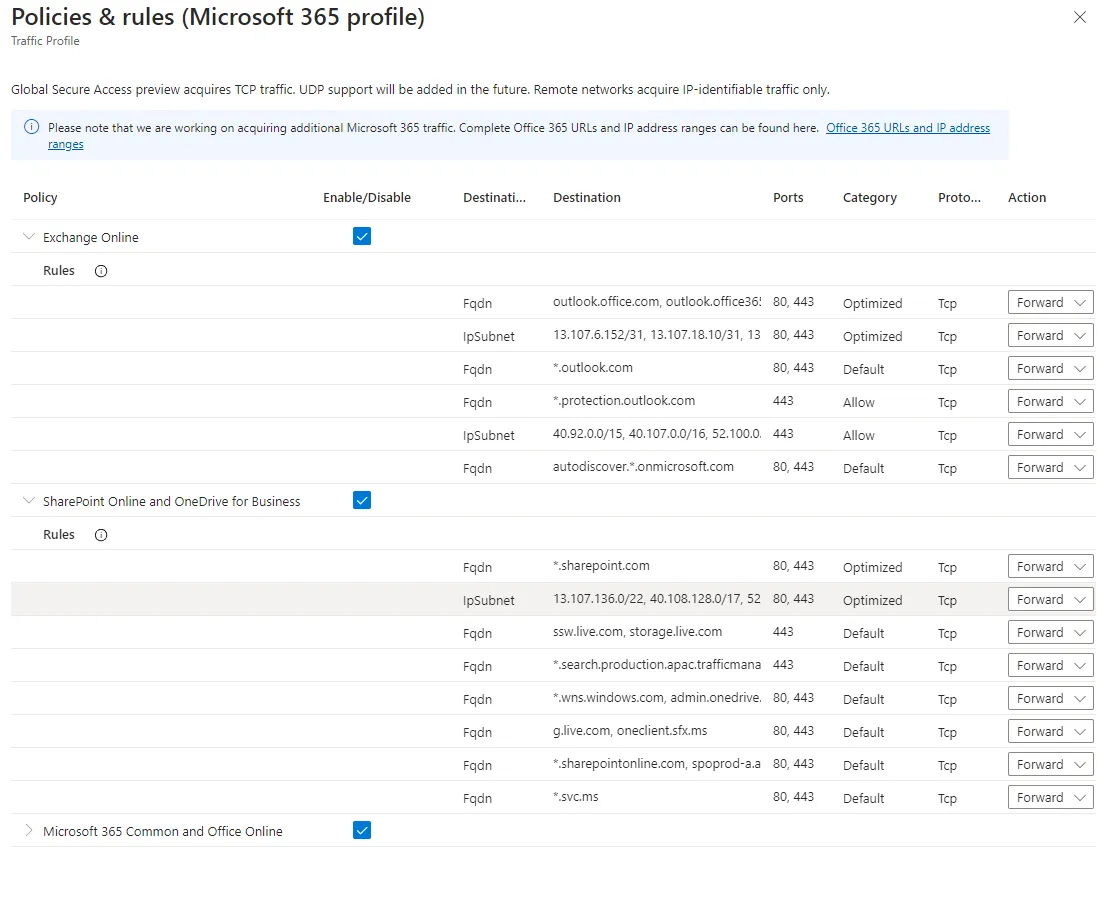This screenshot has width=1107, height=902.
Task: Click the Destination column header
Action: [587, 198]
